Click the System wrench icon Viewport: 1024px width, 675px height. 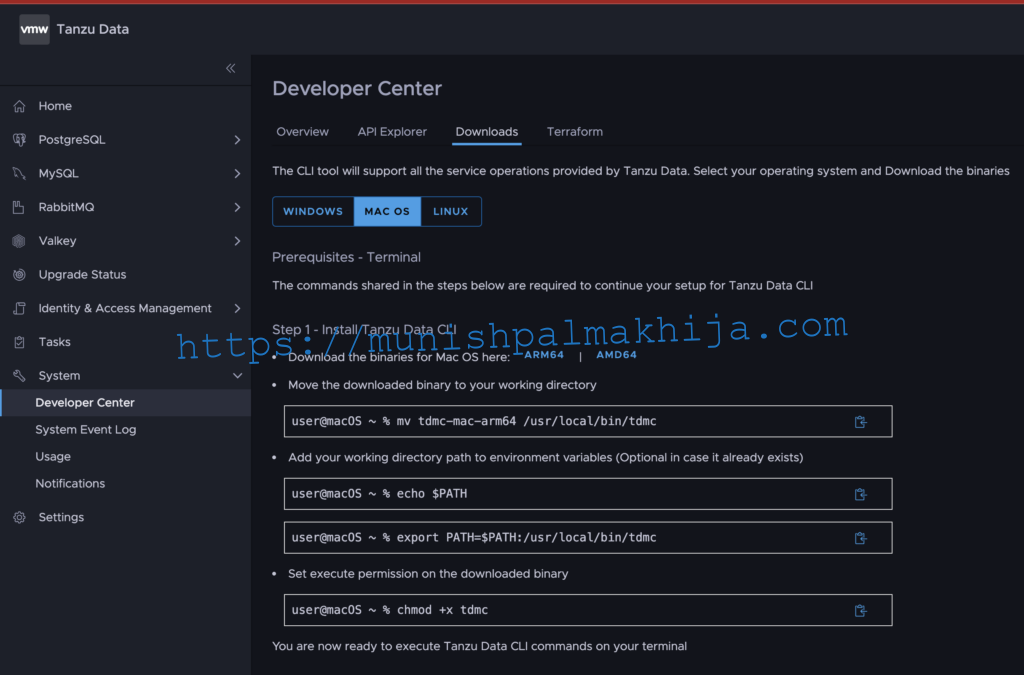[x=20, y=375]
